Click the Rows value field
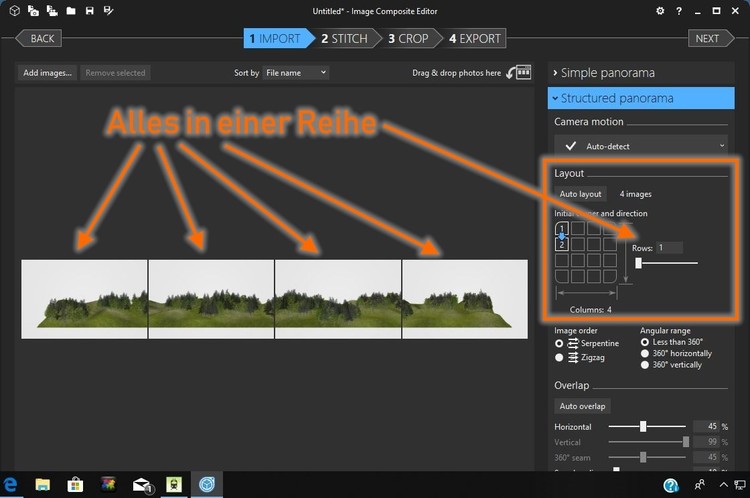 pyautogui.click(x=669, y=247)
